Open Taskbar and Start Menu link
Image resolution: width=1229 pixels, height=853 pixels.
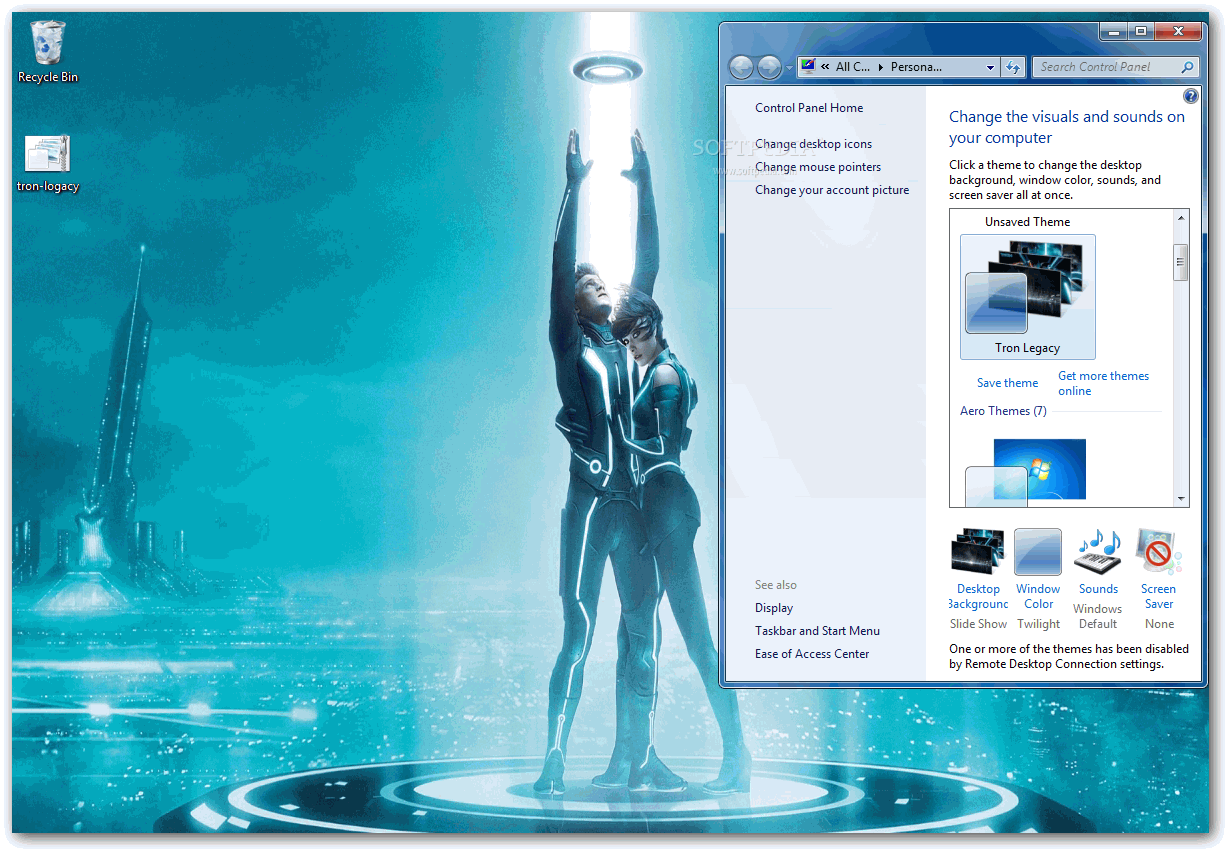pyautogui.click(x=817, y=631)
